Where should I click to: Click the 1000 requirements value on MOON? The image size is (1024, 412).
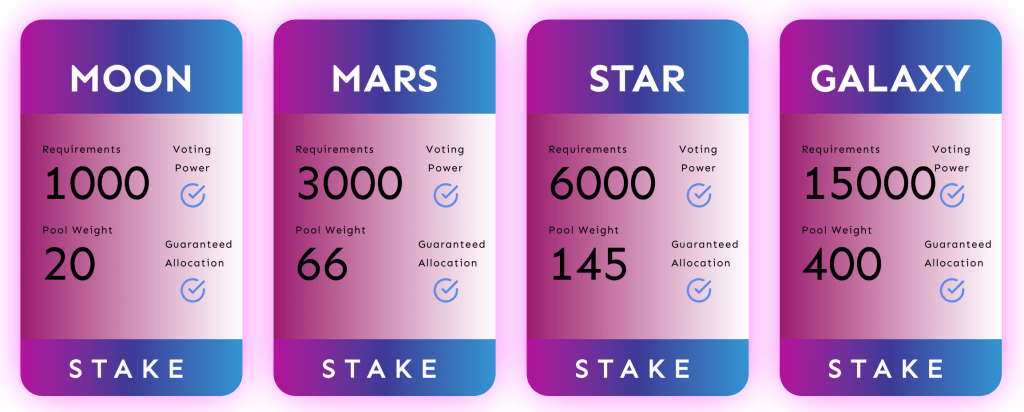click(96, 184)
